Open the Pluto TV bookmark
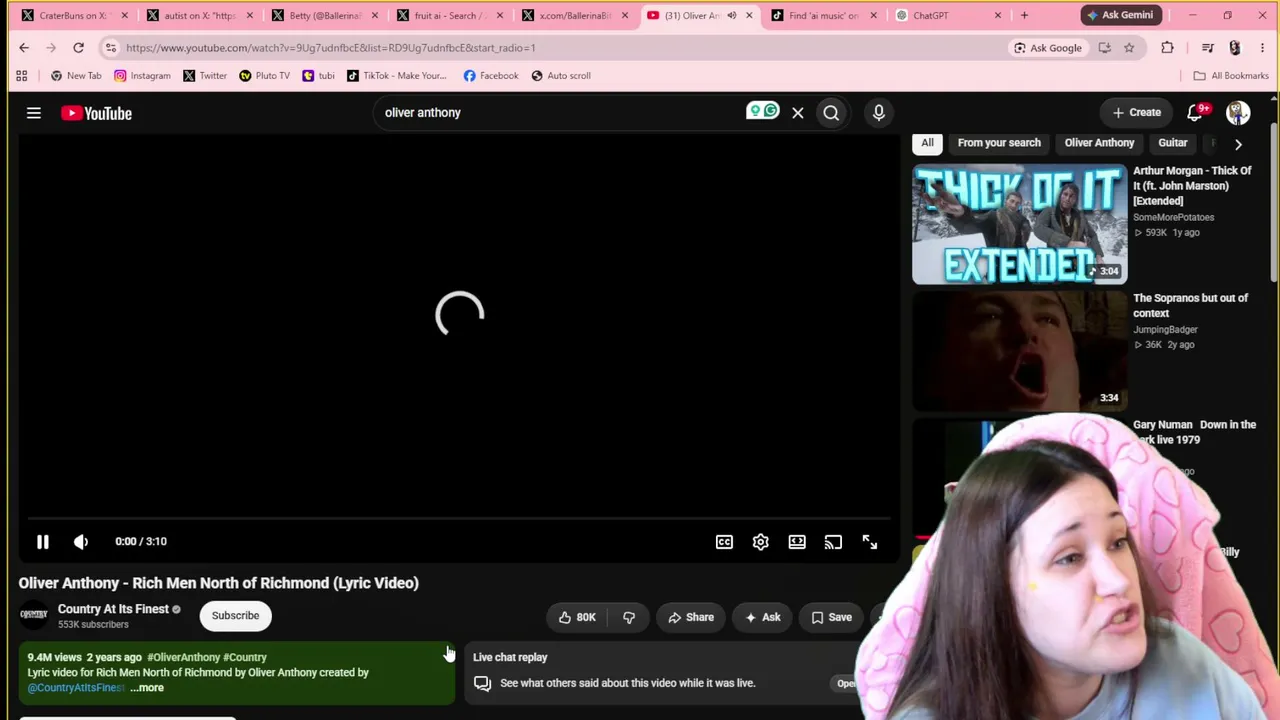1280x720 pixels. coord(264,76)
